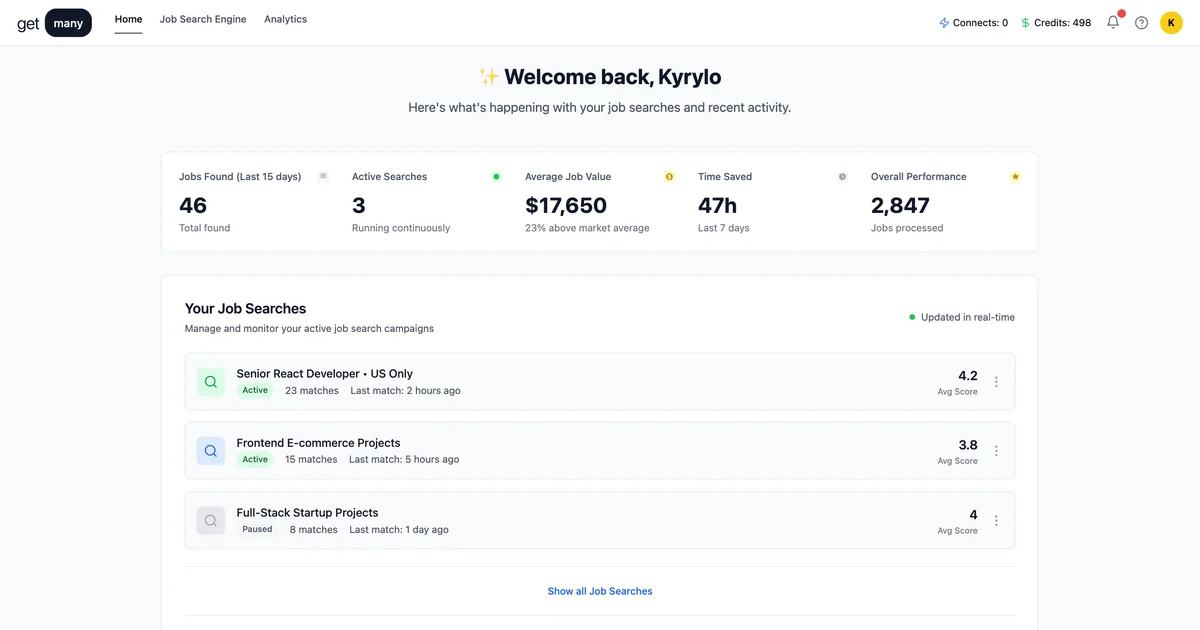Click "Last match: 1 day ago" text
Viewport: 1200px width, 630px height.
pyautogui.click(x=399, y=529)
